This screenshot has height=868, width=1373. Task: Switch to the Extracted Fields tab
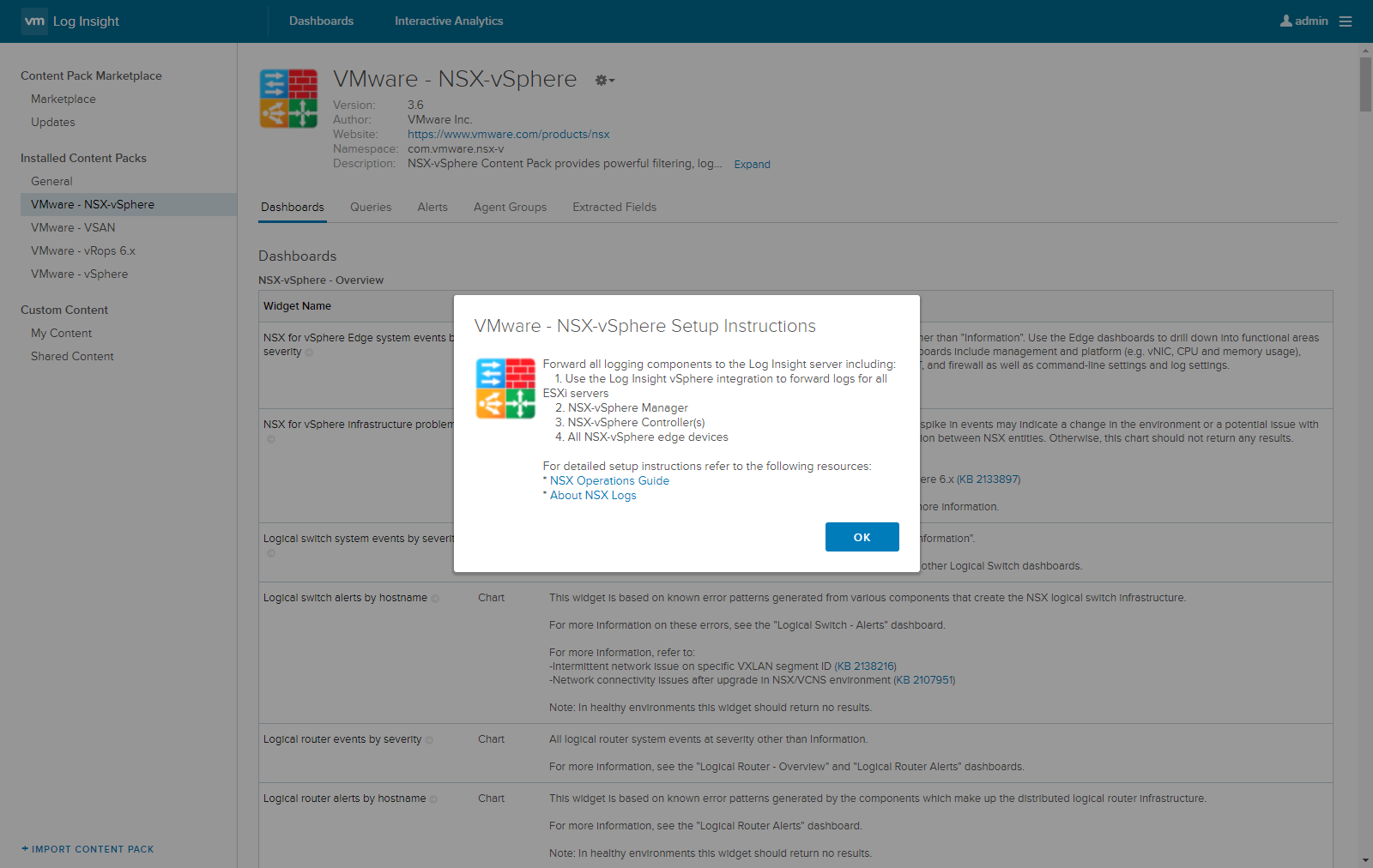[x=614, y=207]
